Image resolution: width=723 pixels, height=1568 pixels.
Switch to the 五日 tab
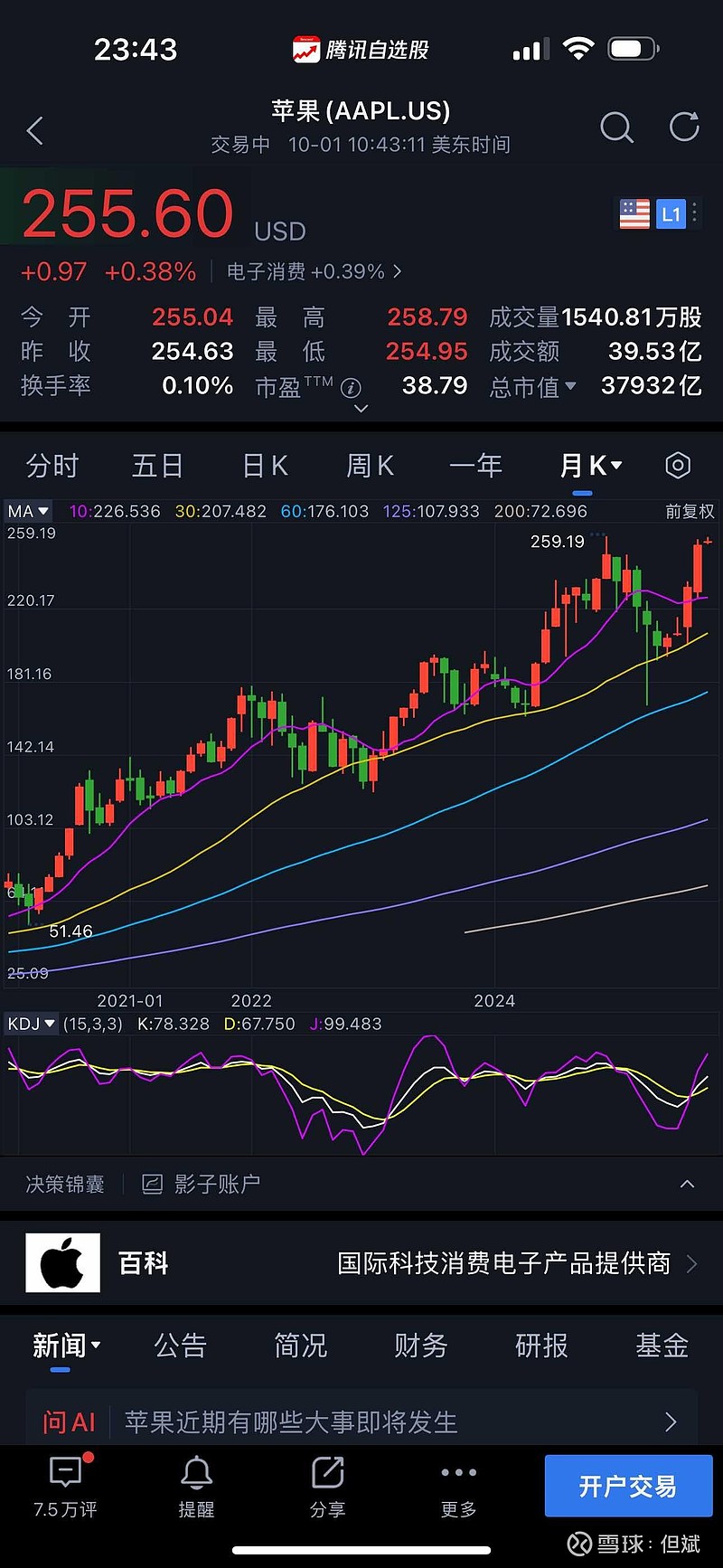point(157,466)
